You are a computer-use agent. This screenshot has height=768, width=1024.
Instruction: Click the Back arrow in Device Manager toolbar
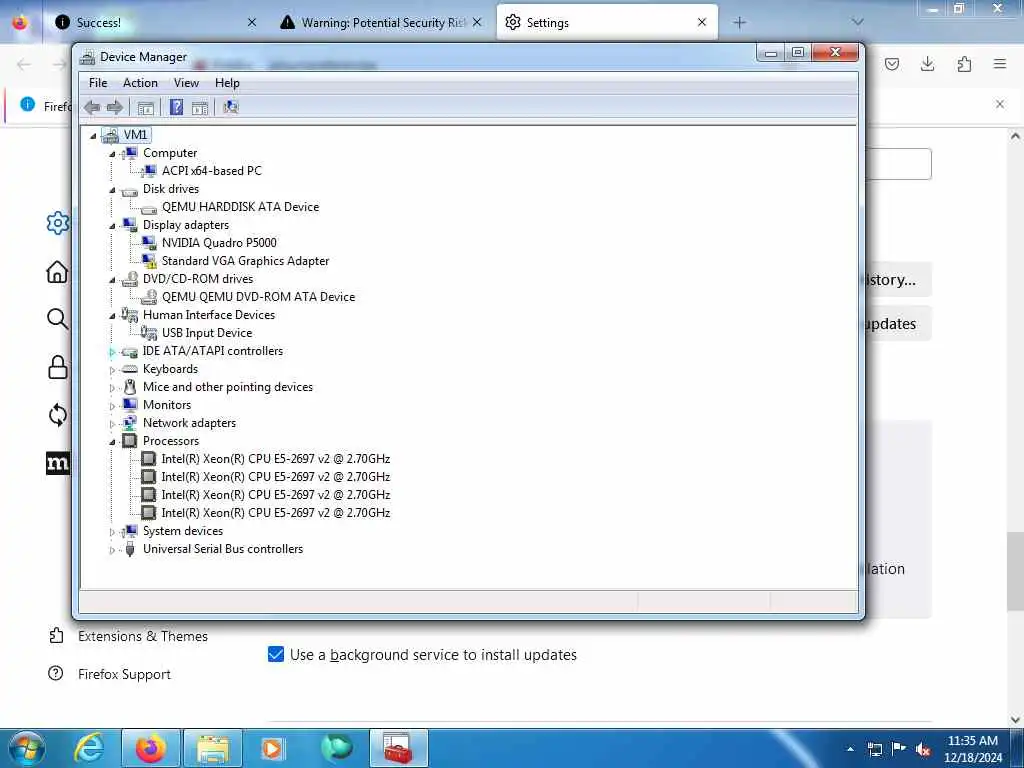pos(92,107)
